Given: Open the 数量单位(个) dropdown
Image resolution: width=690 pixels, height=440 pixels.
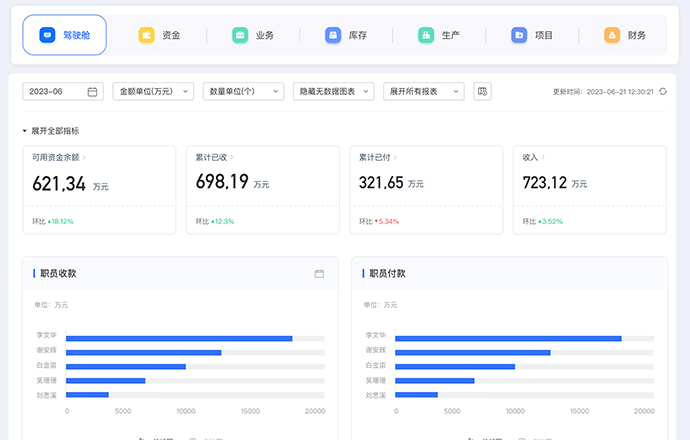Looking at the screenshot, I should [x=243, y=91].
